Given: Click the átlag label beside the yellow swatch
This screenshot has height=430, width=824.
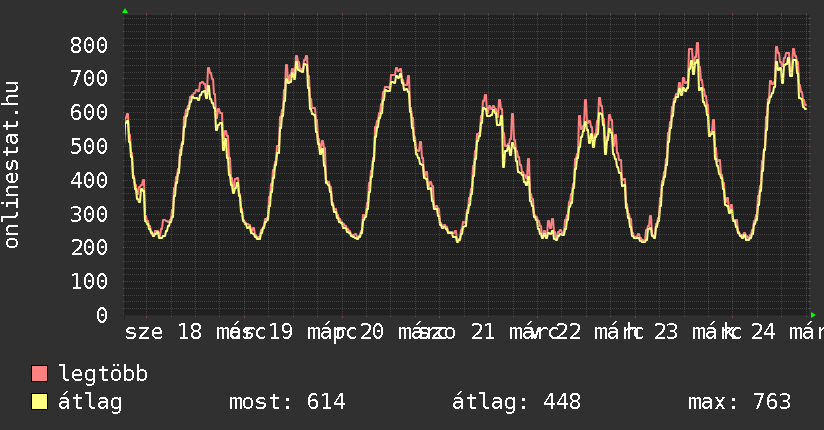Looking at the screenshot, I should (90, 402).
